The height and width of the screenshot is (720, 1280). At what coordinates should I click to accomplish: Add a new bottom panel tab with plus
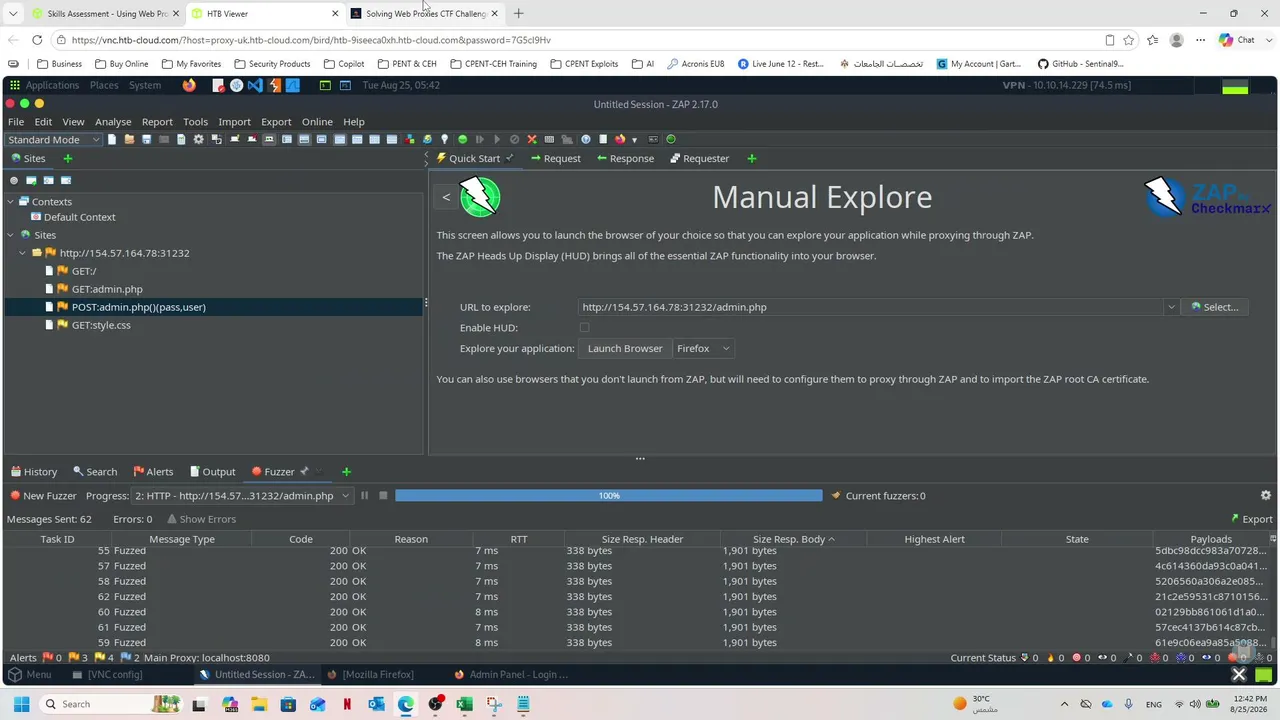coord(346,472)
